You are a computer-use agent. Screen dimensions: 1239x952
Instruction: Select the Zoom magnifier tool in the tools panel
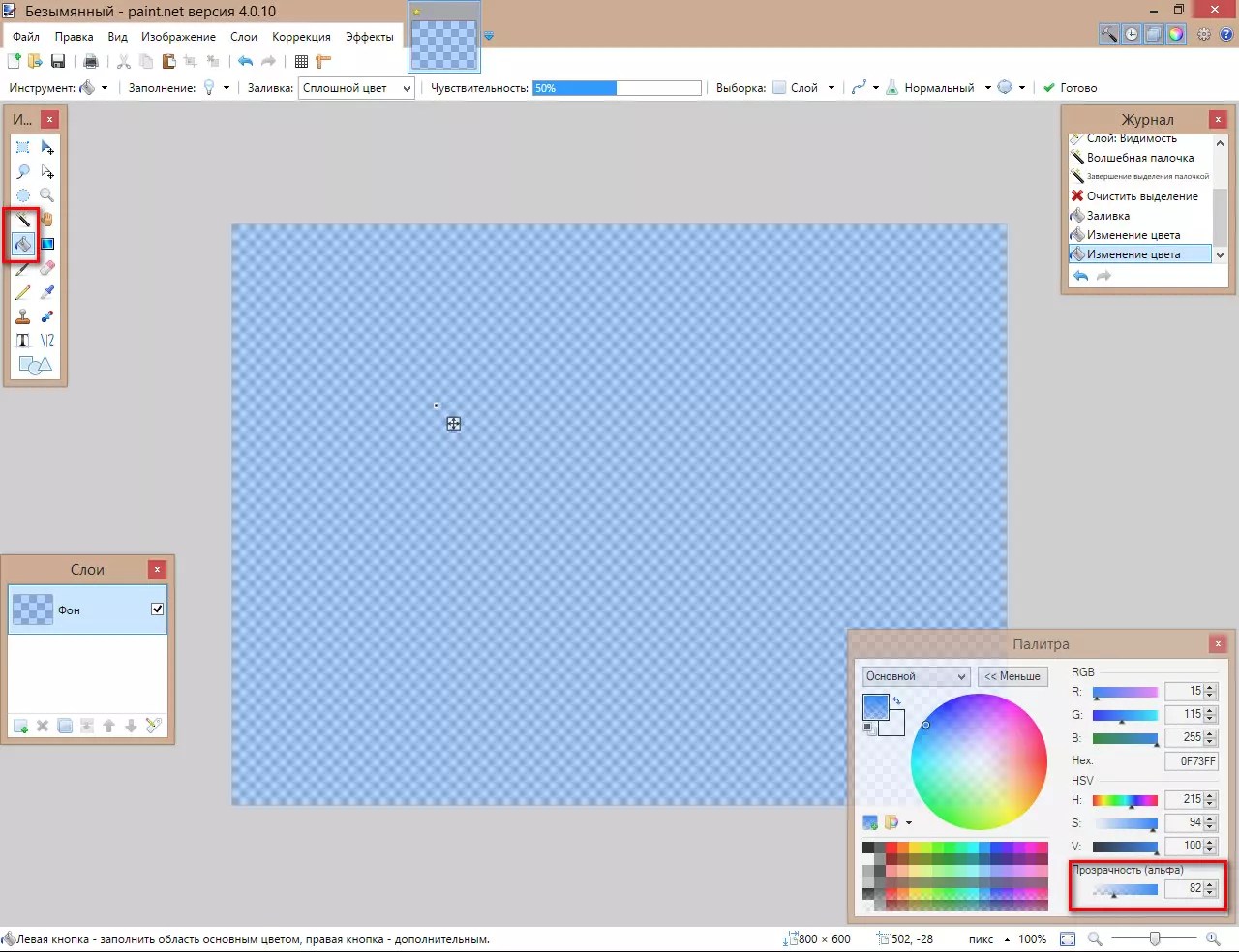[x=47, y=195]
